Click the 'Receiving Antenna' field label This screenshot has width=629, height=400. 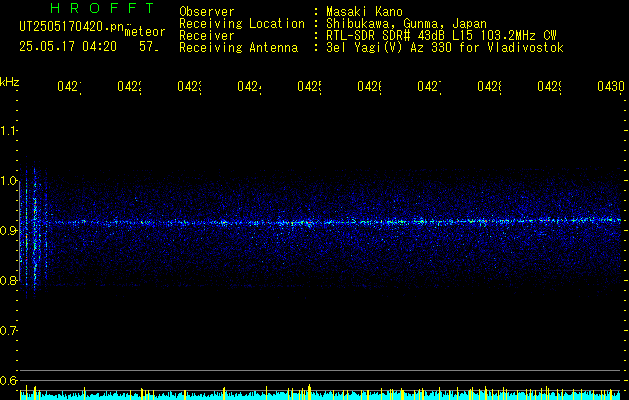click(x=239, y=48)
